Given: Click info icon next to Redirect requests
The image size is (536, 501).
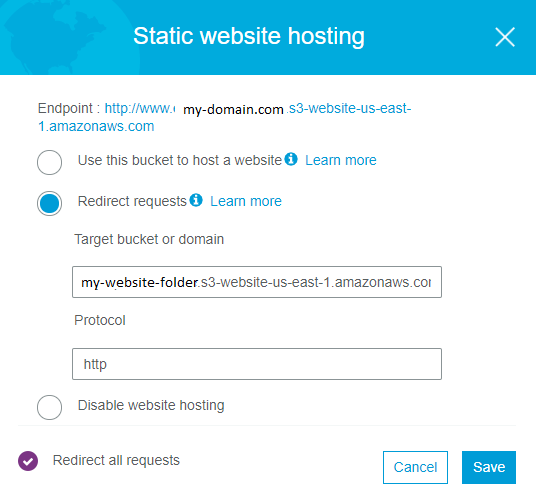Looking at the screenshot, I should tap(196, 200).
